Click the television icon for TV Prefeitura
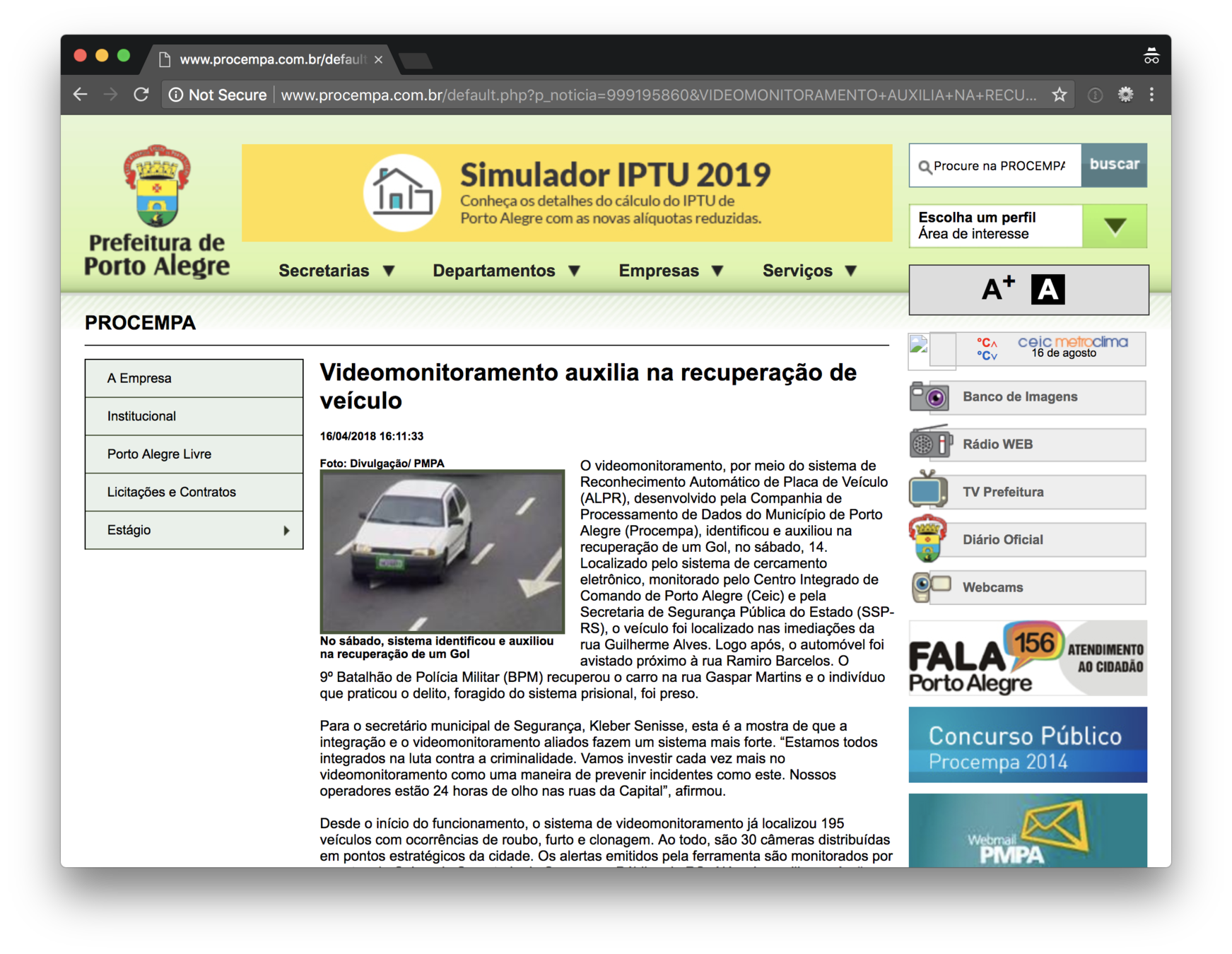 (x=928, y=490)
